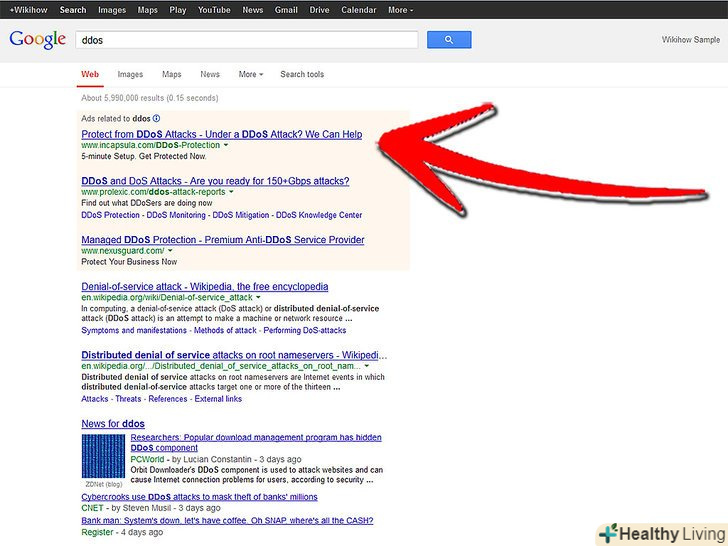Open Bank man: System's down article
Screen dimensions: 728x546
pos(227,520)
